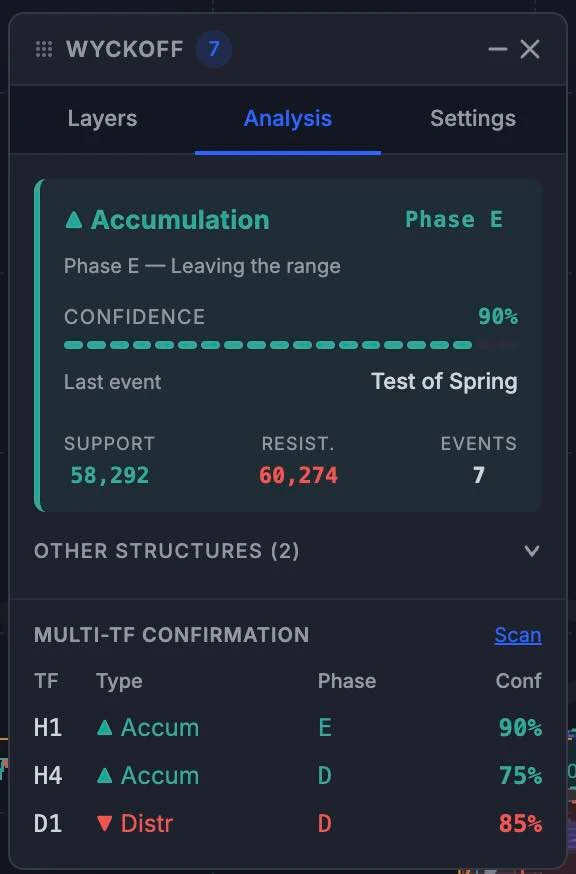Click the H4 Accum up-triangle icon
This screenshot has width=576, height=874.
point(104,775)
